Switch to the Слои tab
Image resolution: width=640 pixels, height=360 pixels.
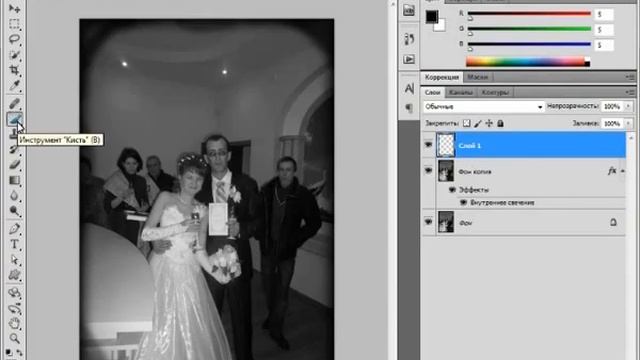(432, 92)
